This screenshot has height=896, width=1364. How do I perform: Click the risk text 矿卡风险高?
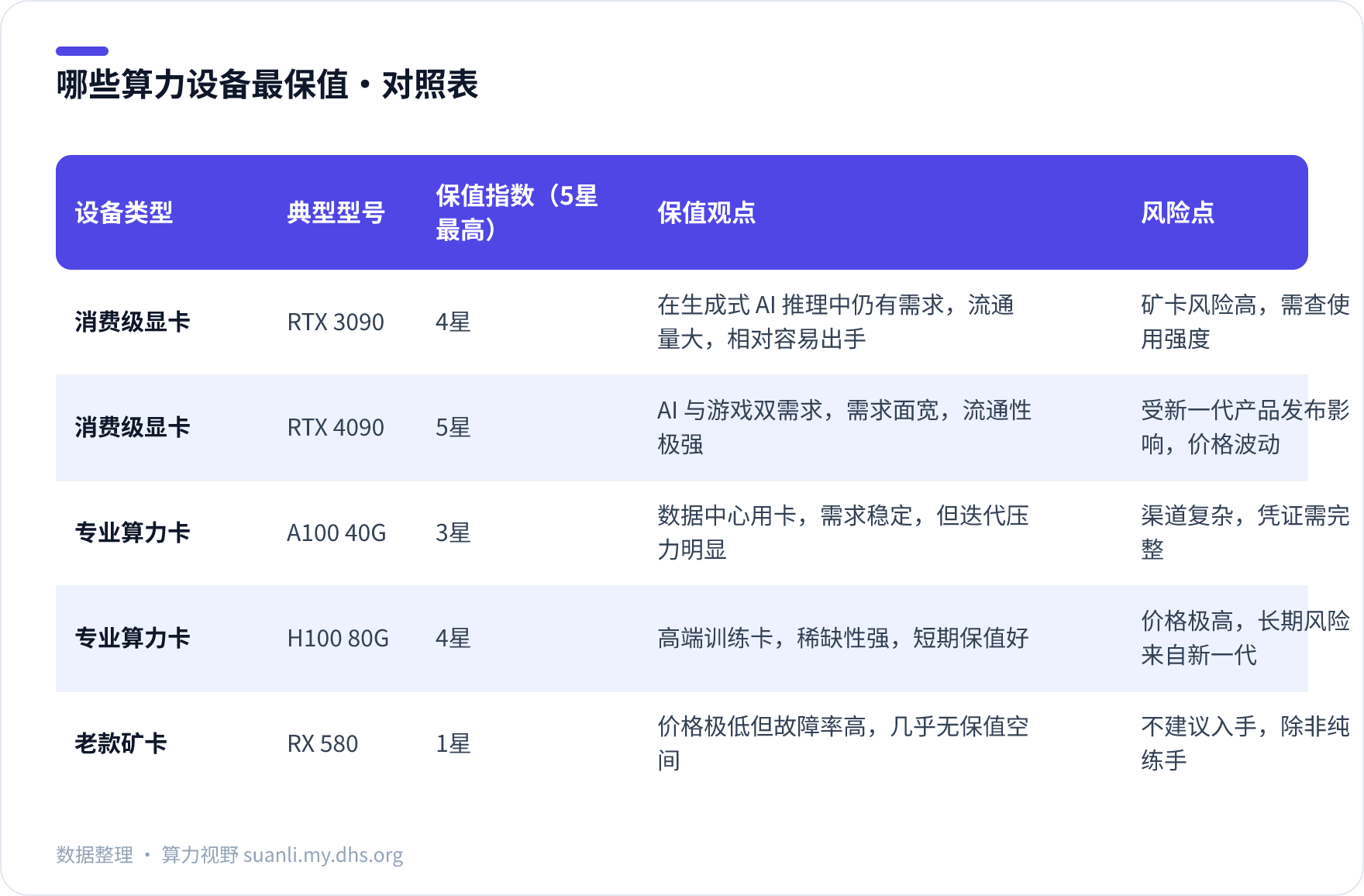(1199, 305)
